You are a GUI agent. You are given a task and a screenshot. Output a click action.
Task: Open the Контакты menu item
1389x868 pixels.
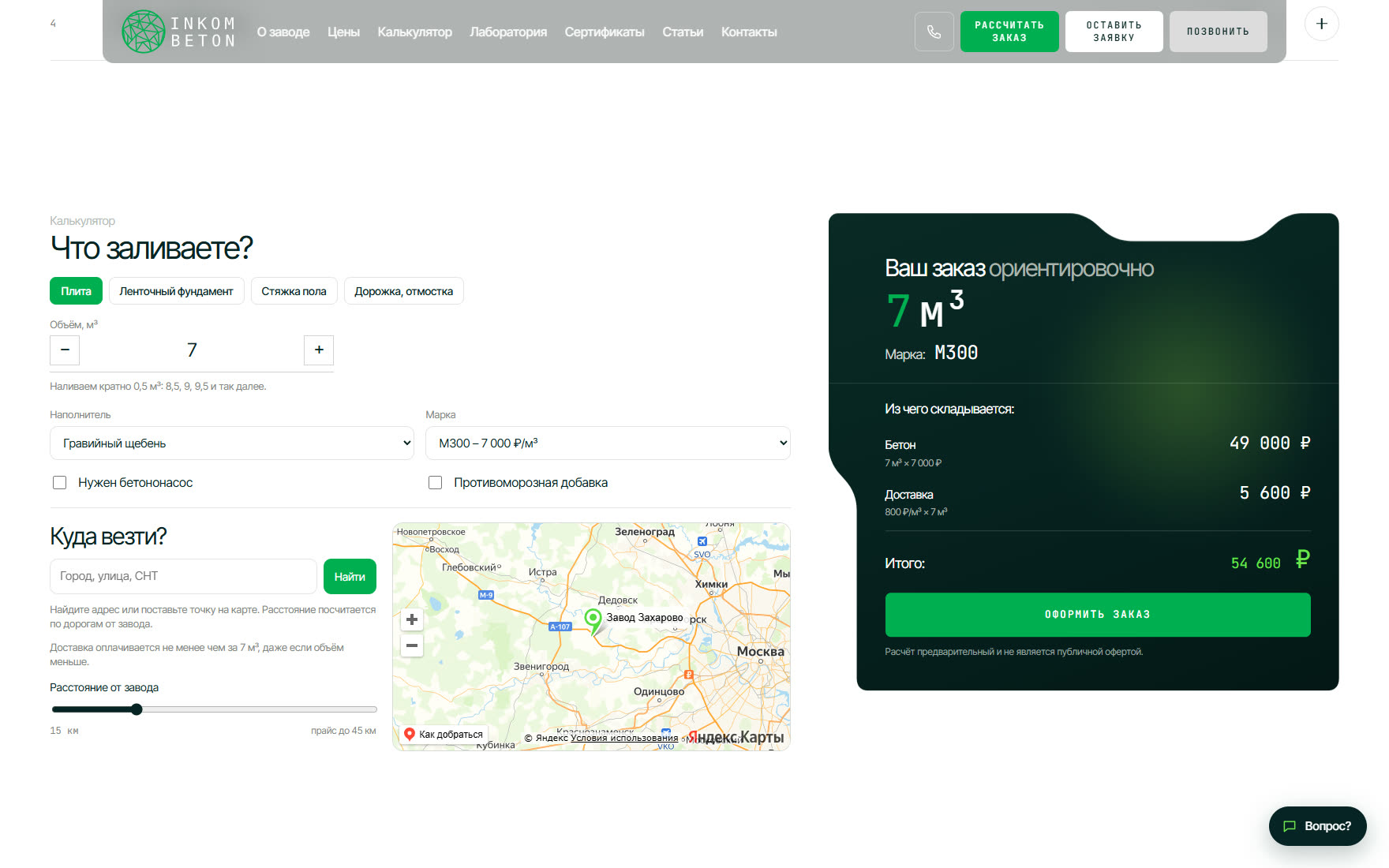pyautogui.click(x=749, y=32)
